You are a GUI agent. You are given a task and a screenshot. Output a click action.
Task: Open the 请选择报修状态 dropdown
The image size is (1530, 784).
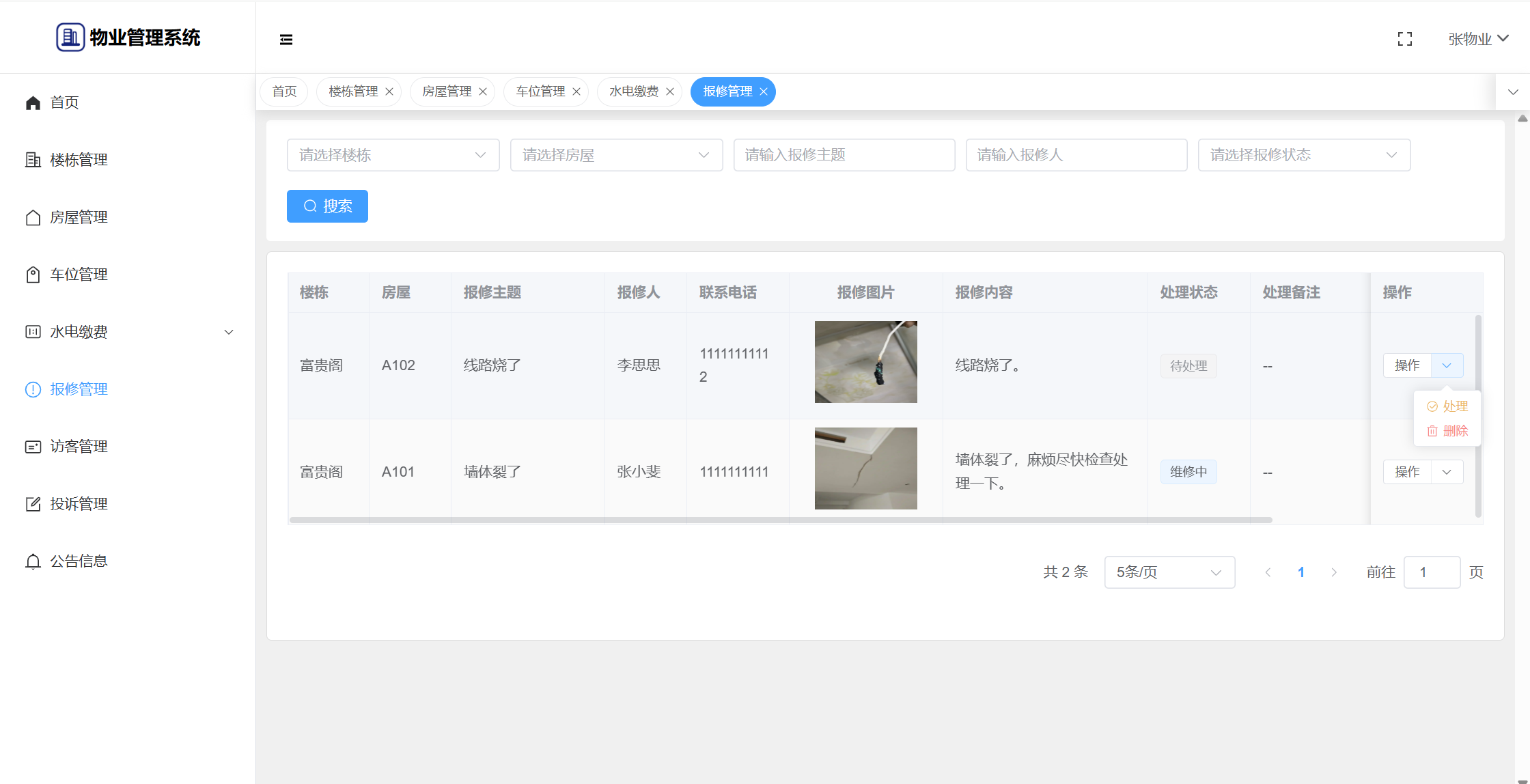(x=1303, y=155)
